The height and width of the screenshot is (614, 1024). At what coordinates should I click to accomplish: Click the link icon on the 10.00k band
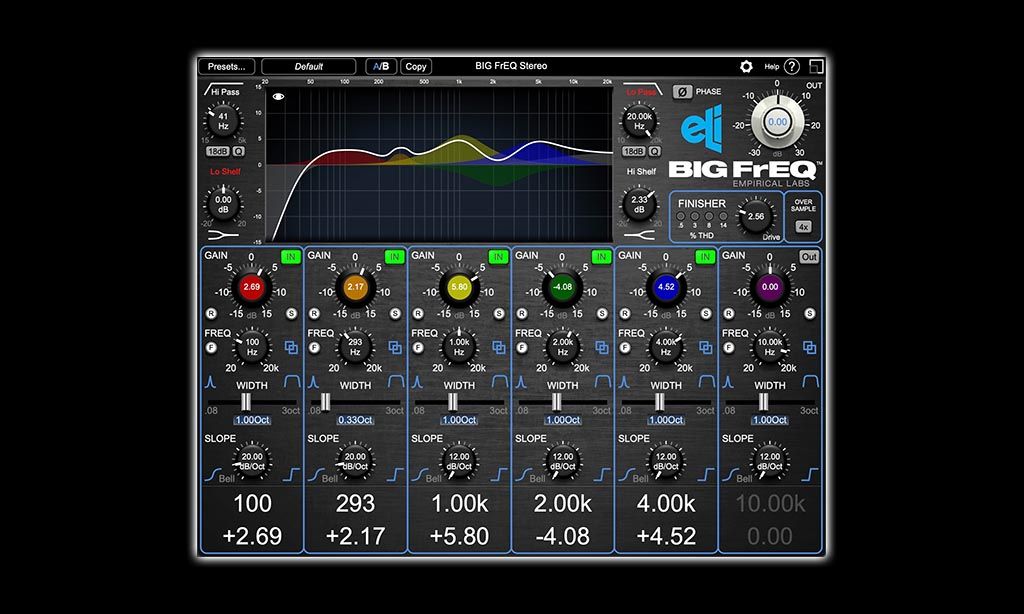point(810,347)
